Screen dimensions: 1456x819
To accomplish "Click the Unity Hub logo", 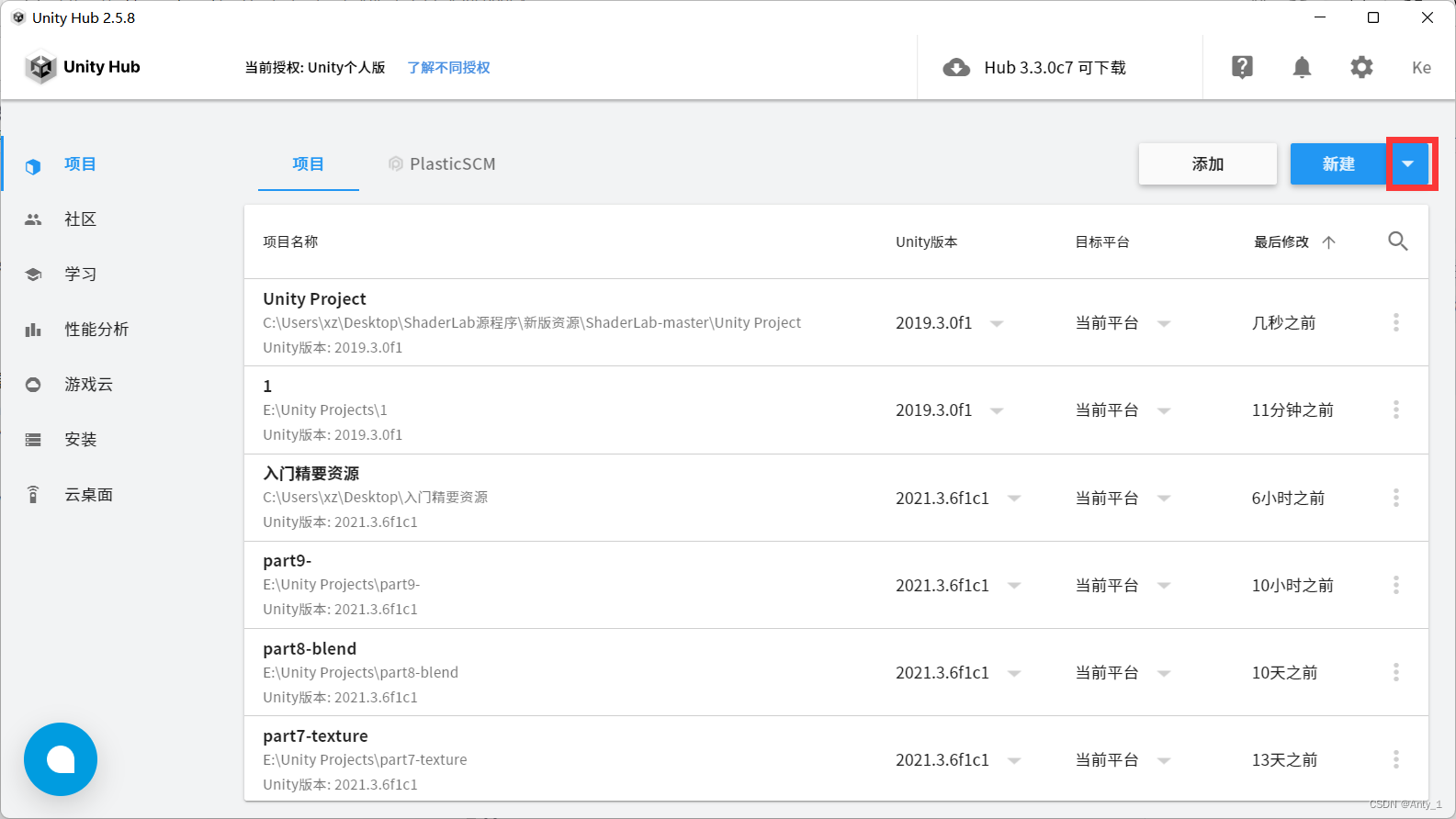I will 83,67.
